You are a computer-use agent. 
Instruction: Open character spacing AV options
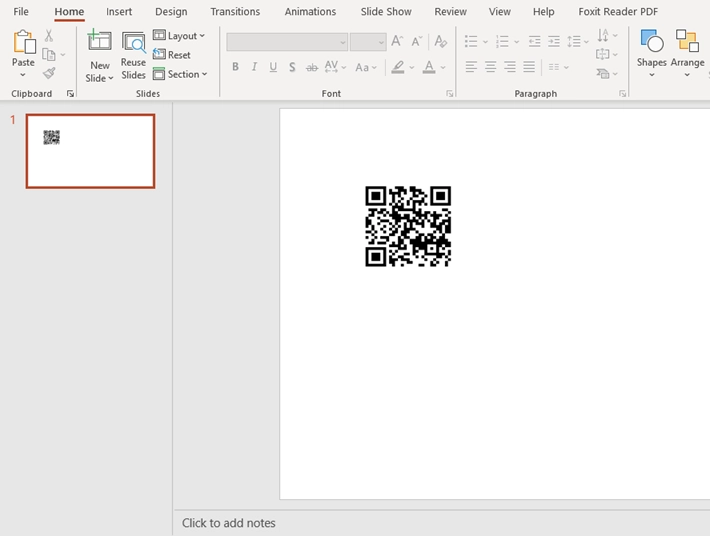(336, 67)
